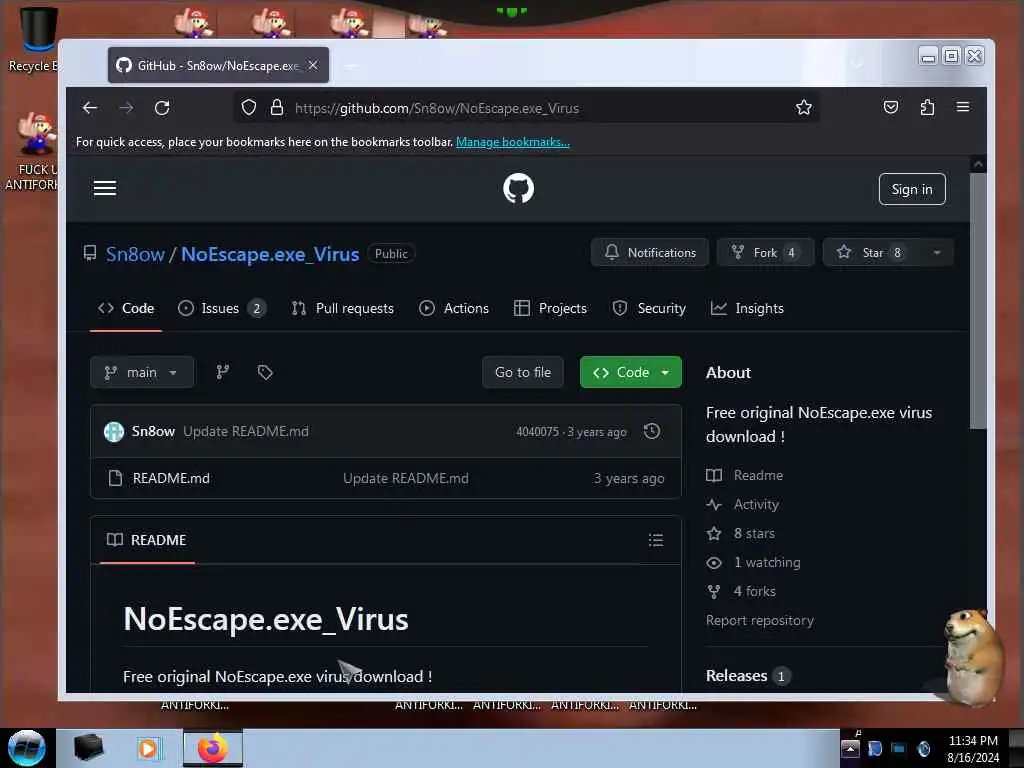Click the Go to file button
Viewport: 1024px width, 768px height.
coord(522,372)
